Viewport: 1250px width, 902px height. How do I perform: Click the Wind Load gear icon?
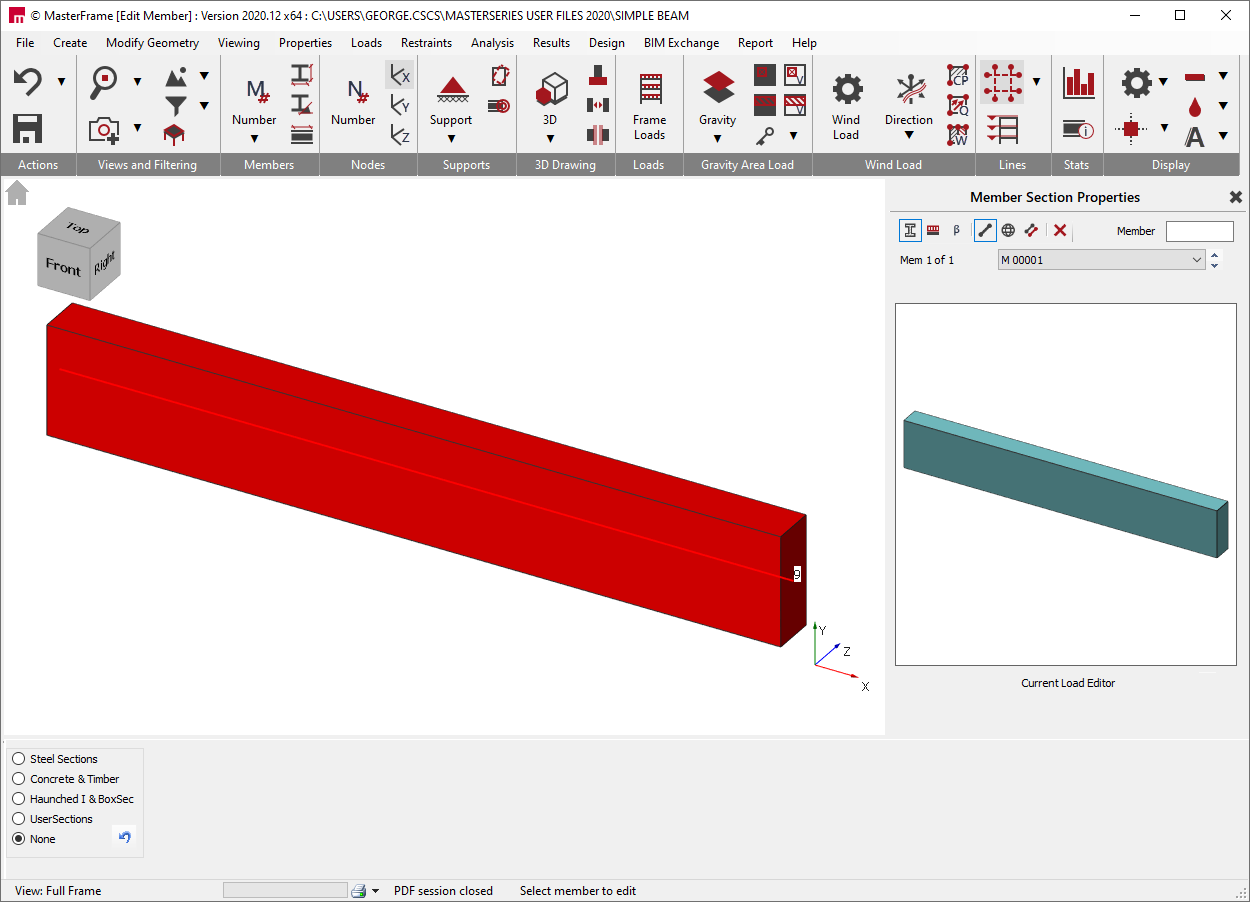click(847, 89)
